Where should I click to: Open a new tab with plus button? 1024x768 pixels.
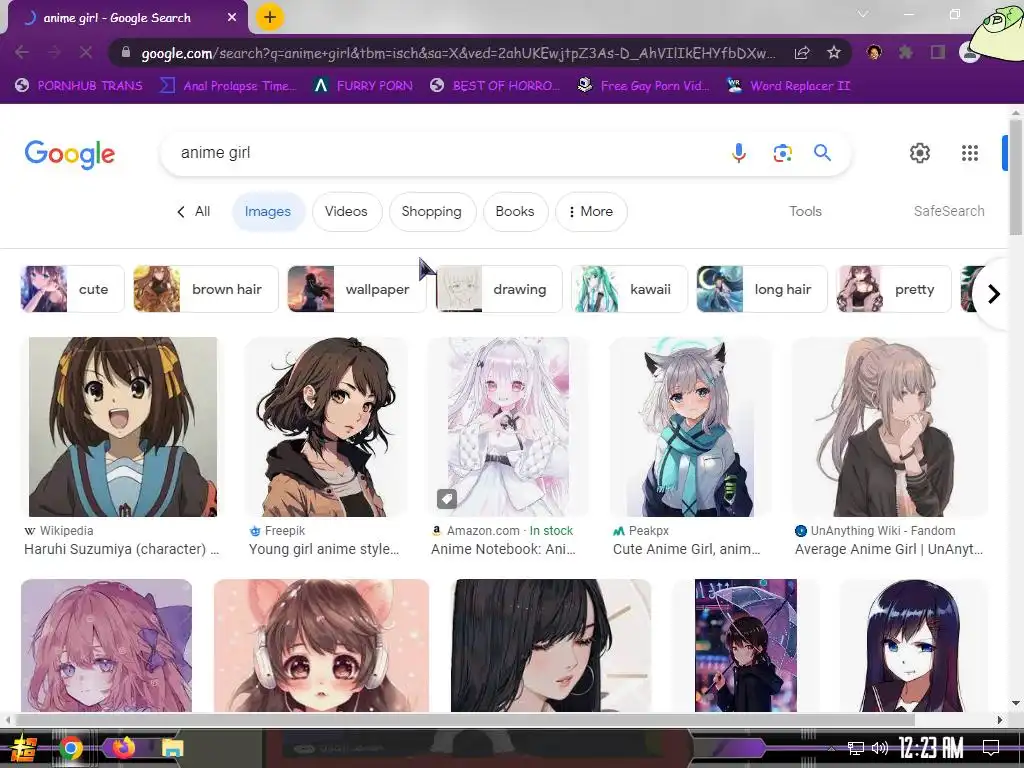pyautogui.click(x=270, y=17)
